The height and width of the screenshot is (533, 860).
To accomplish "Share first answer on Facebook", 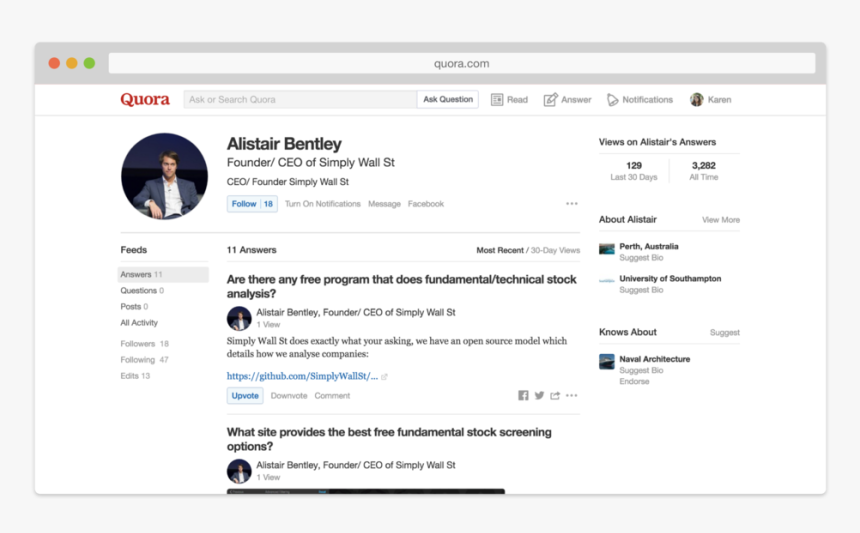I will (523, 395).
